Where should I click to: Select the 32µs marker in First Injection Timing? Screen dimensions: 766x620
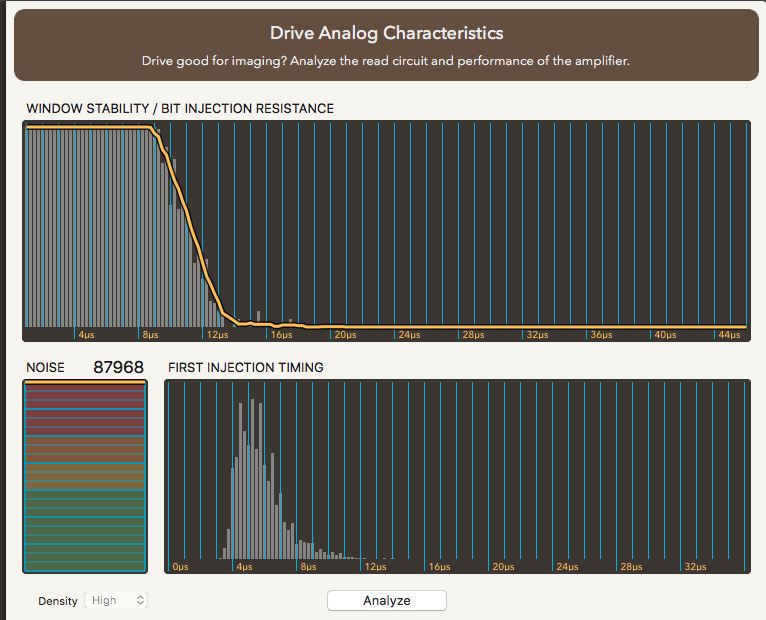click(x=695, y=567)
